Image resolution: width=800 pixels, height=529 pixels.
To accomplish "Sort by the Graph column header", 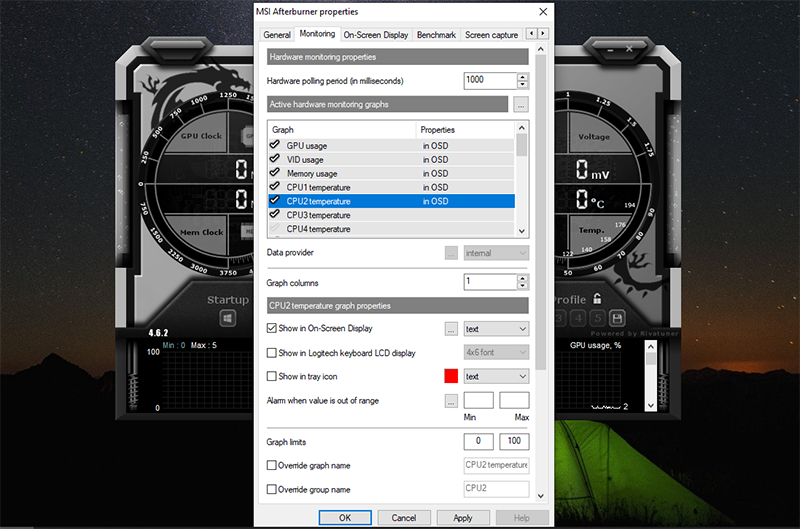I will [341, 130].
